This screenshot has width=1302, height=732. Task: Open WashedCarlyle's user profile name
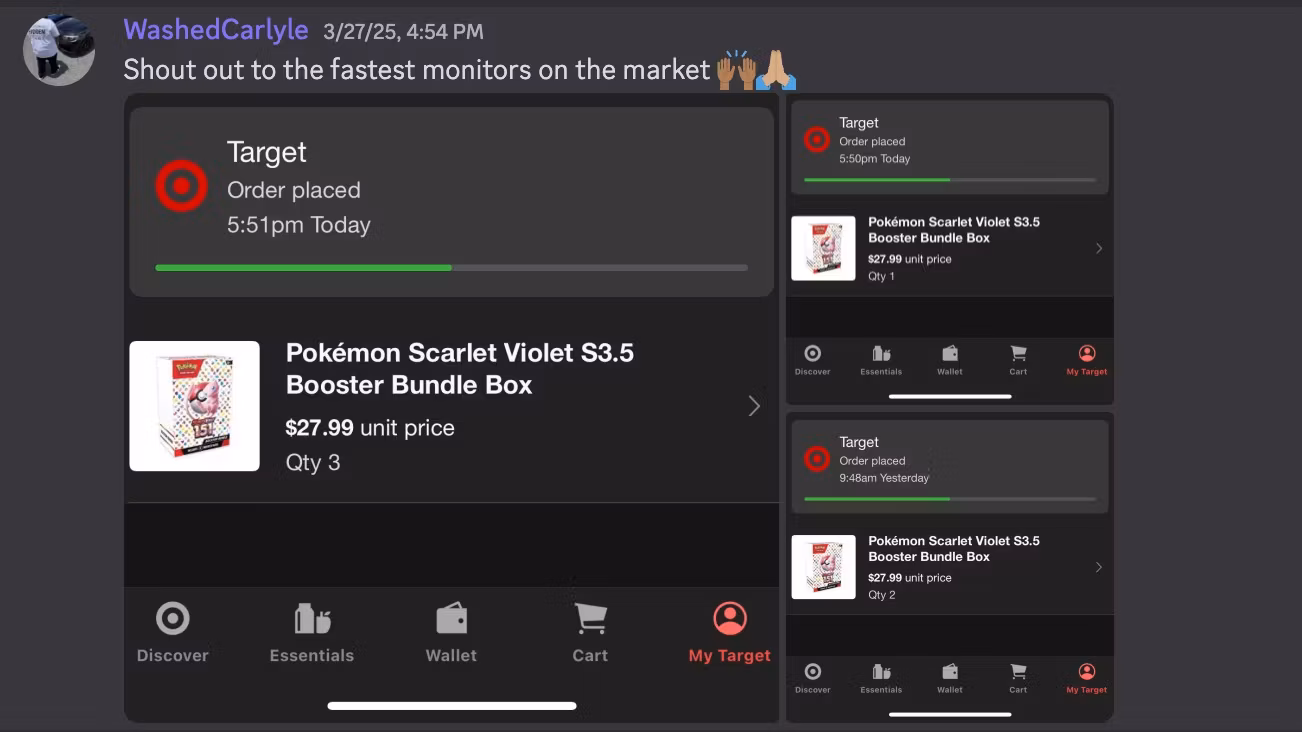coord(216,30)
